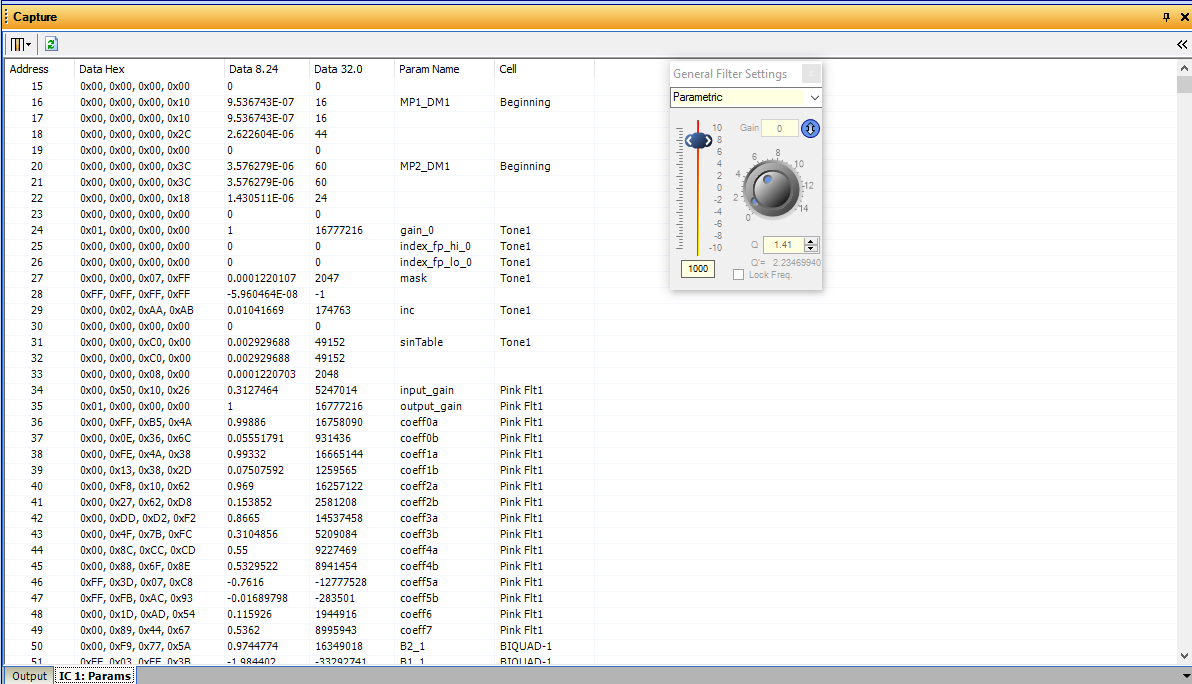Screen dimensions: 1192x684
Task: Click Data 32.0 value 2047
Action: (x=327, y=278)
